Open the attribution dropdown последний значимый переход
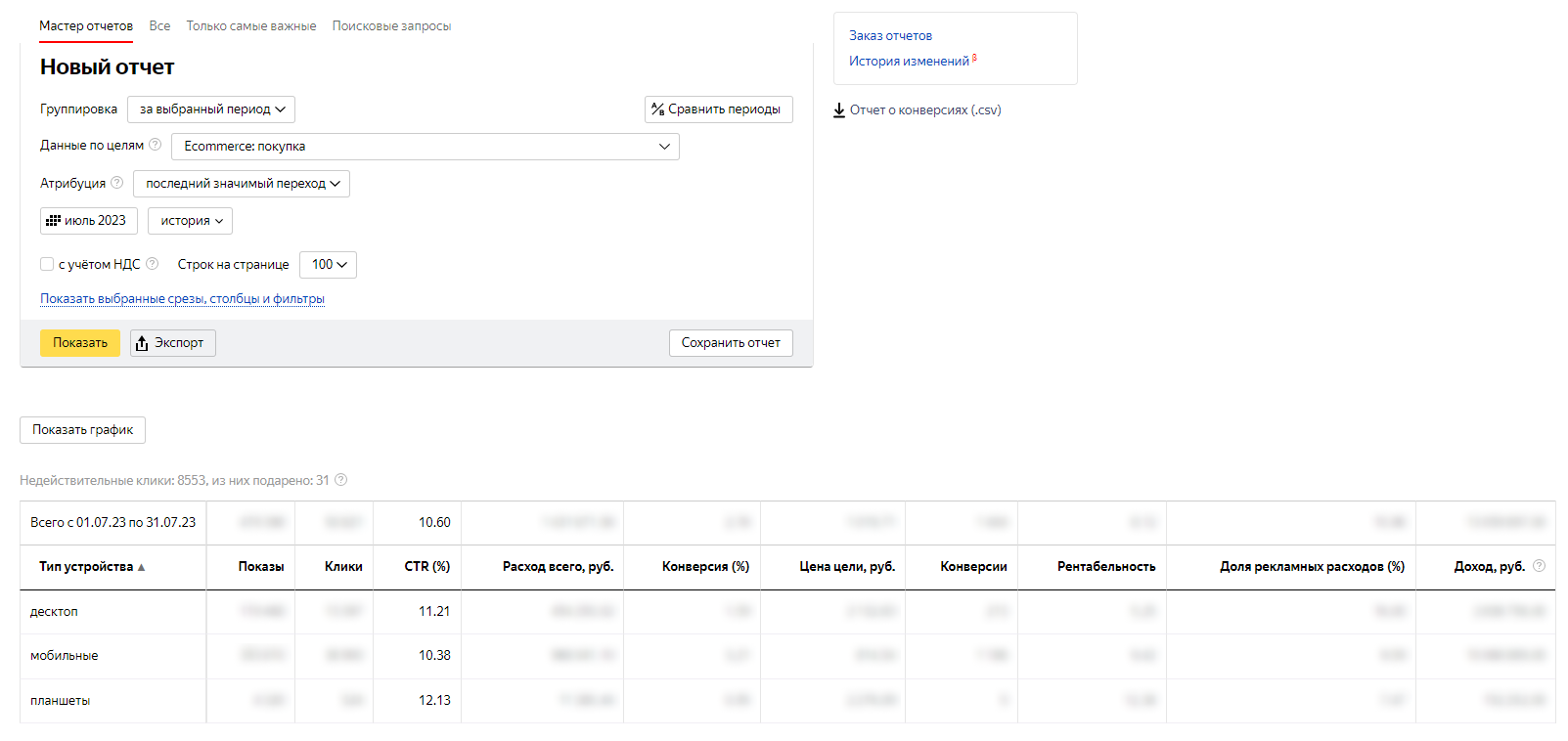1568x741 pixels. click(242, 184)
